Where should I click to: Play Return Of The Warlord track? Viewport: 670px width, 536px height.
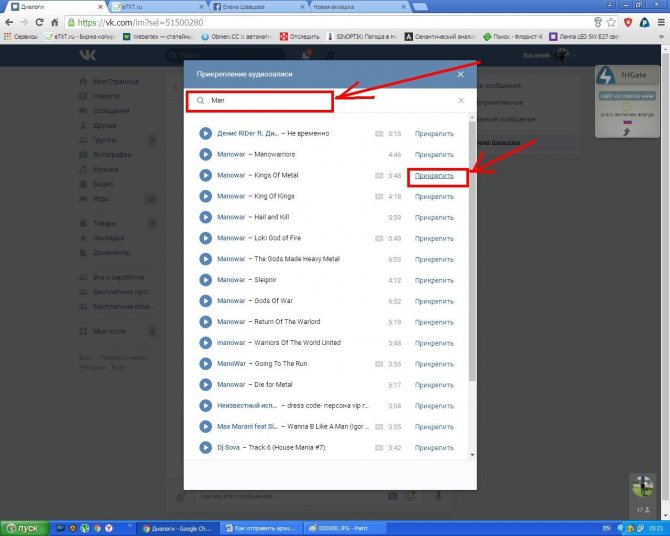click(206, 322)
